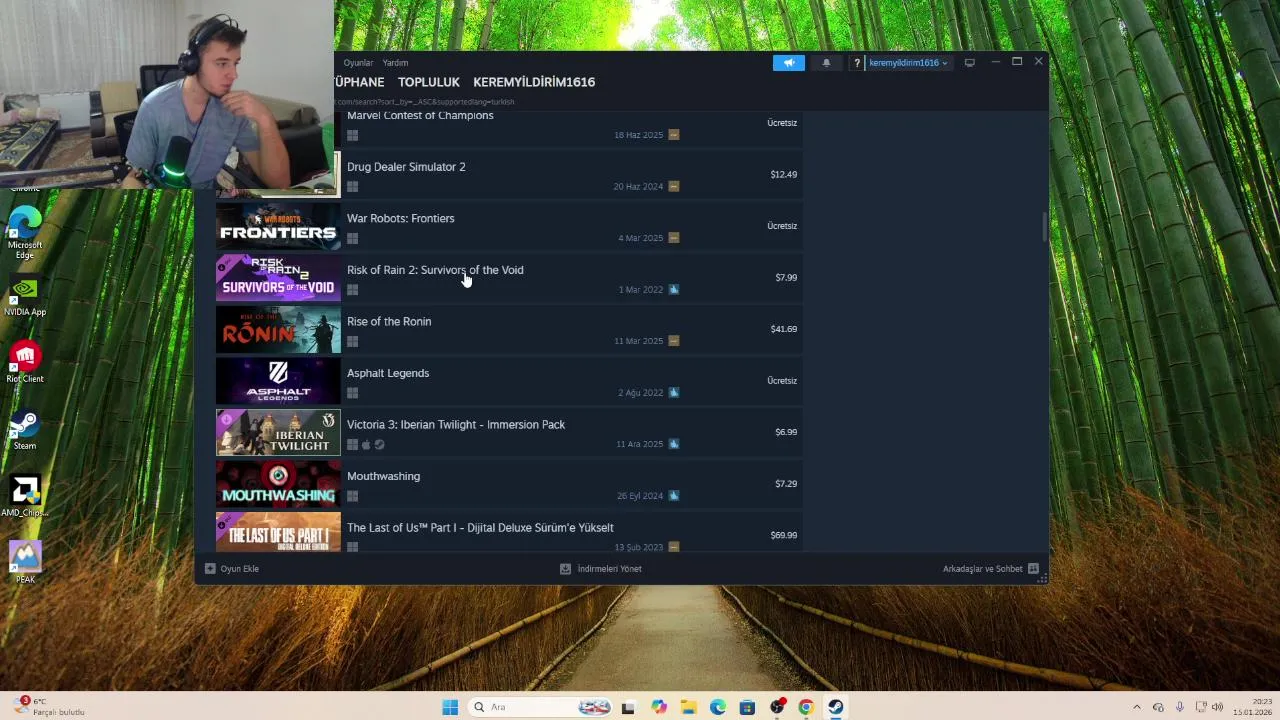Go to the TOPLULUK tab
The width and height of the screenshot is (1280, 720).
click(429, 82)
